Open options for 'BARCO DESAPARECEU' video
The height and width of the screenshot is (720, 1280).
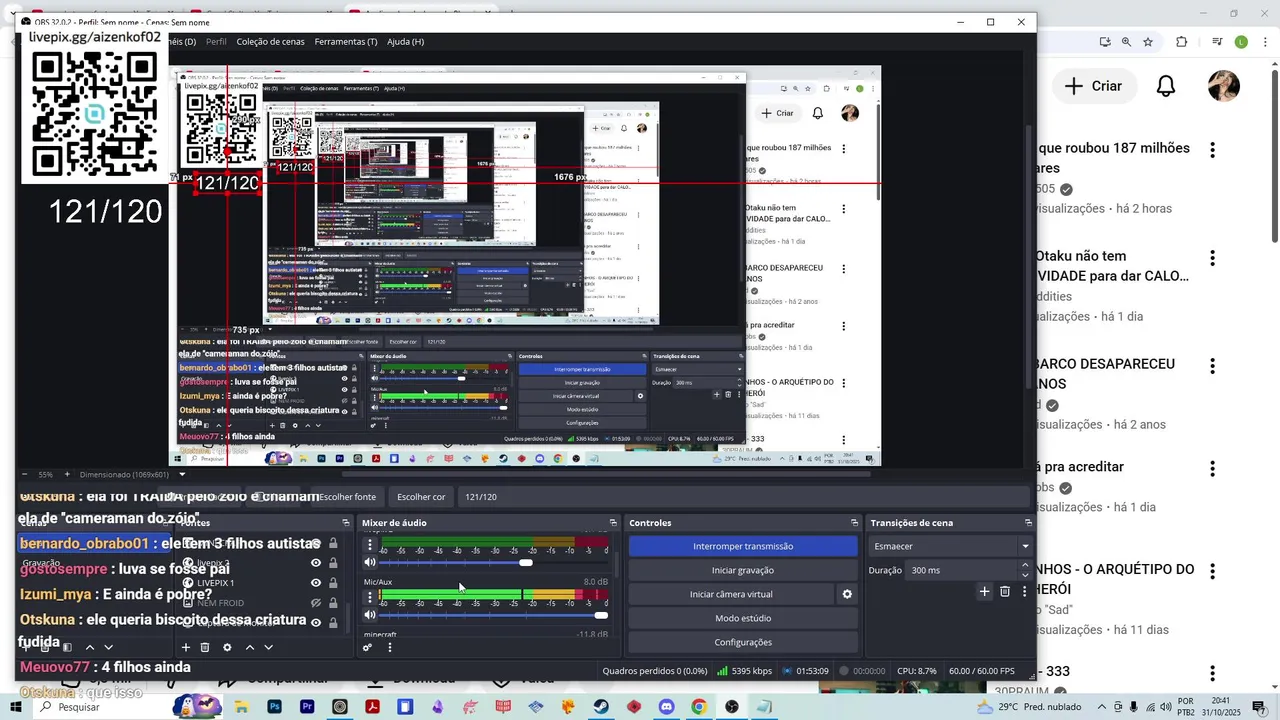[x=1212, y=366]
